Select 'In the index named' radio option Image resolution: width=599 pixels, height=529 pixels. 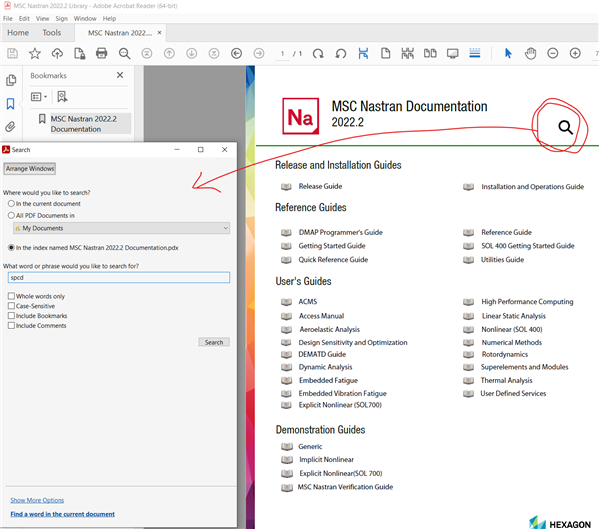(11, 248)
